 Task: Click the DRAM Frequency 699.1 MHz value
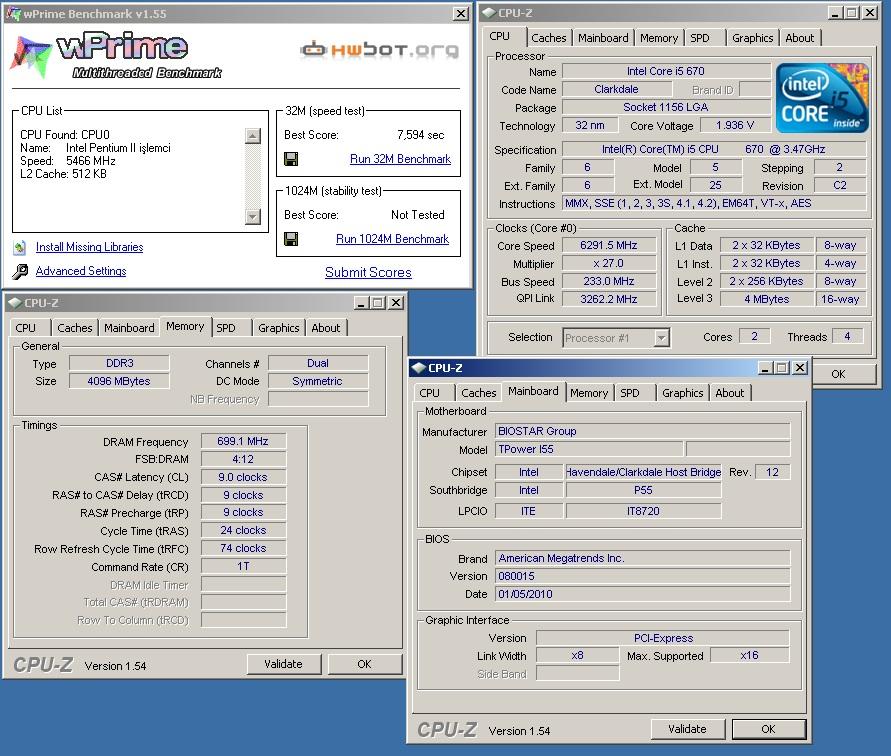point(243,442)
